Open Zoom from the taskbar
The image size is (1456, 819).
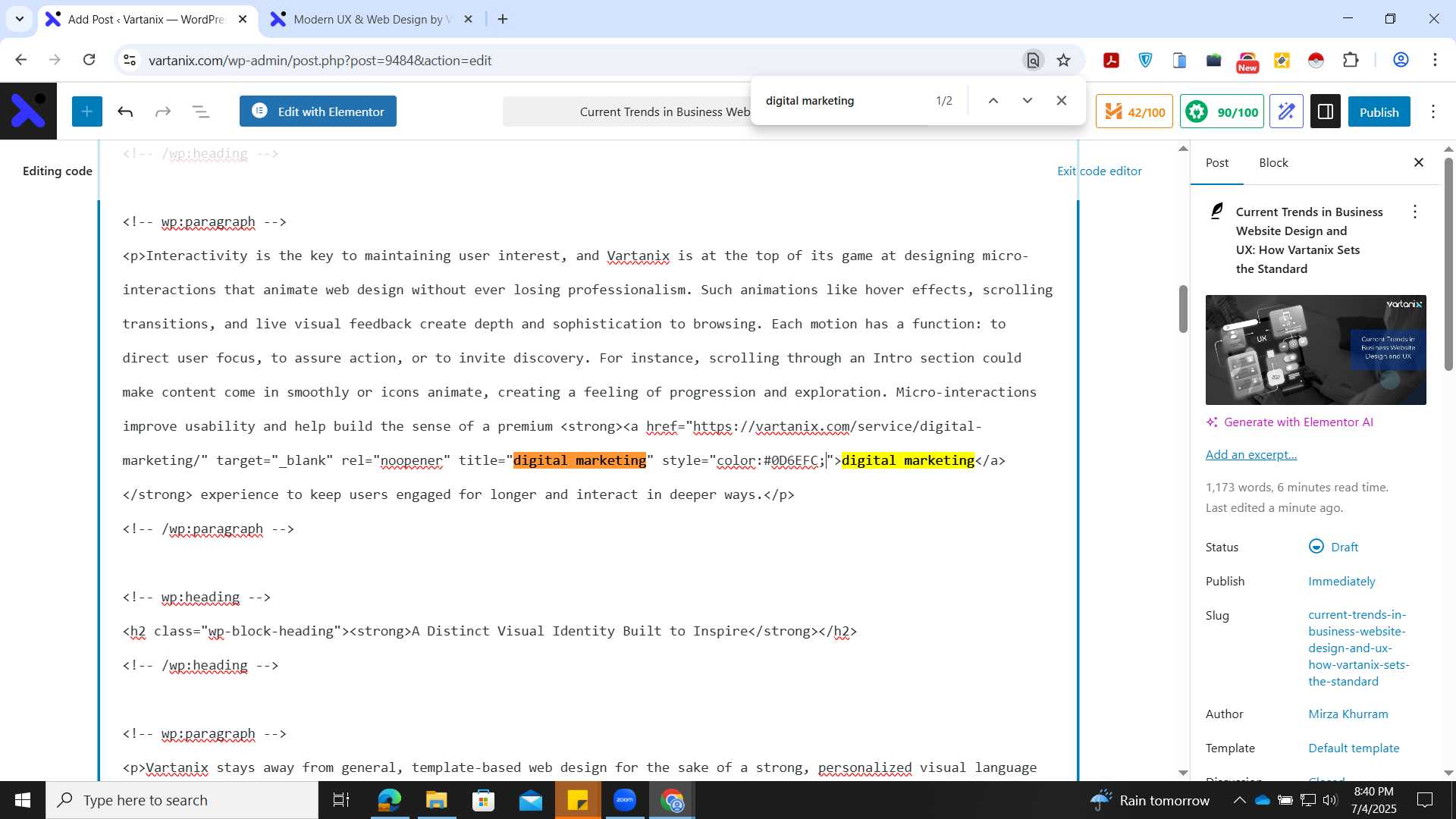click(625, 800)
